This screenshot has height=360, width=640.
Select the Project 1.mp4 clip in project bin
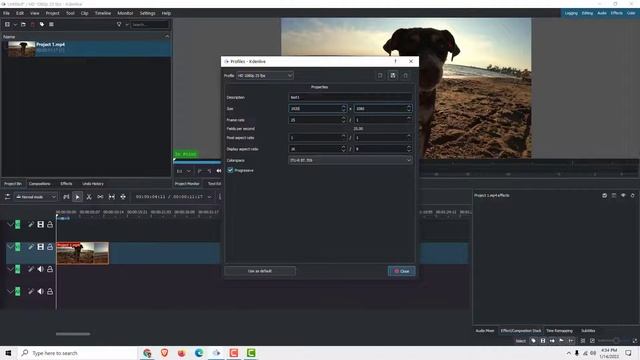86,49
